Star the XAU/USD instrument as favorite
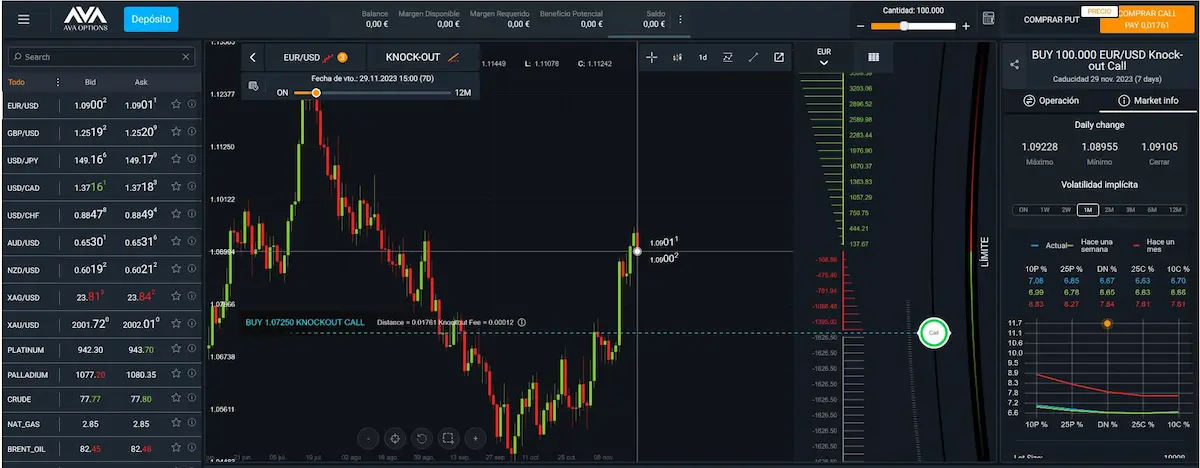 point(176,324)
